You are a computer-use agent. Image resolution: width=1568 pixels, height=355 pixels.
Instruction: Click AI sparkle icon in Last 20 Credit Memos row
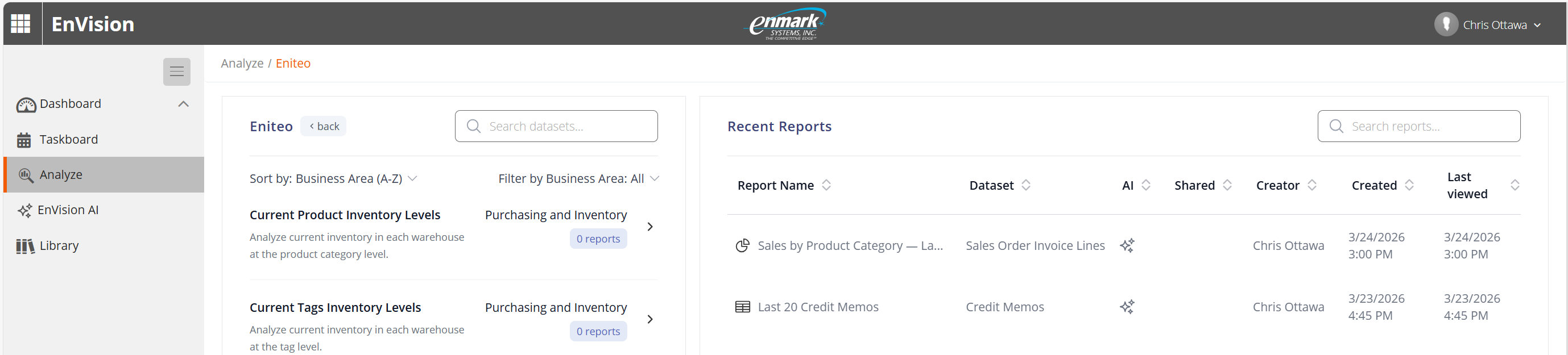[x=1127, y=307]
